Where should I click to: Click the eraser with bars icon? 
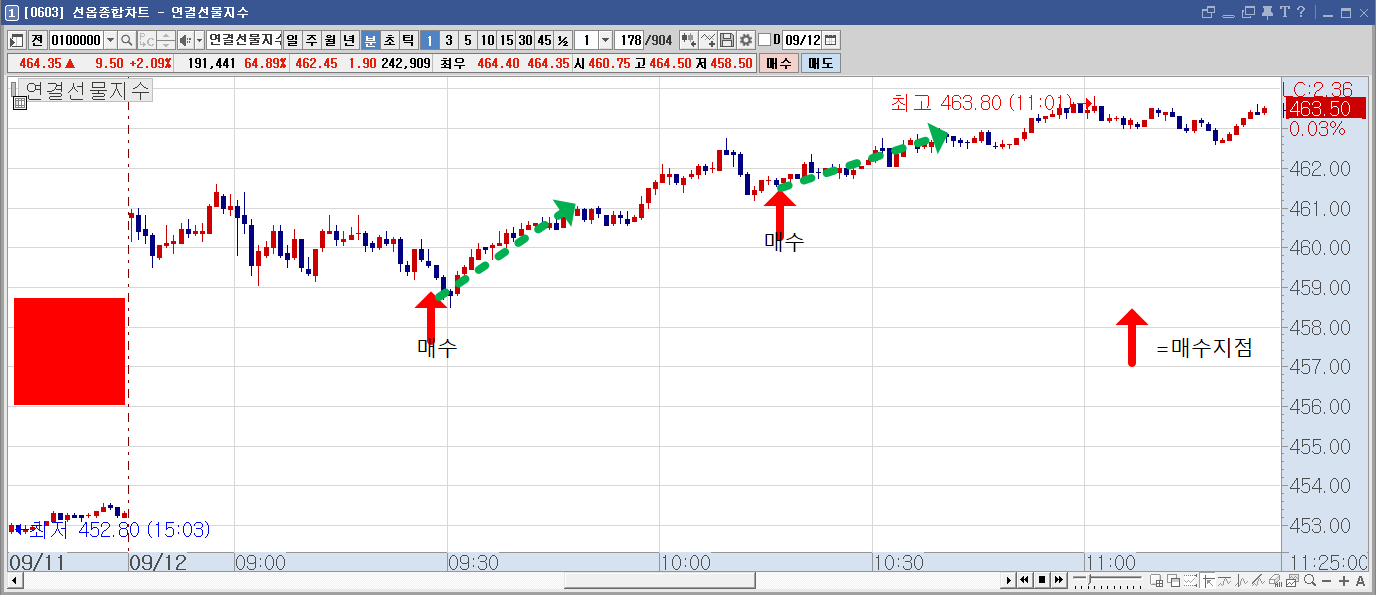point(1275,580)
